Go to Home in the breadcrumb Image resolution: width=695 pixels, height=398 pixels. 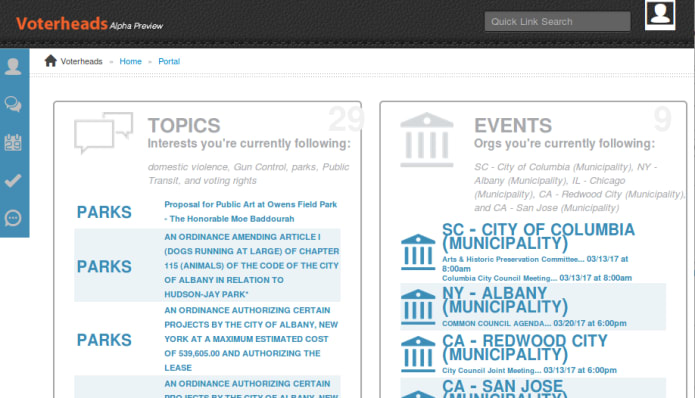pyautogui.click(x=130, y=61)
